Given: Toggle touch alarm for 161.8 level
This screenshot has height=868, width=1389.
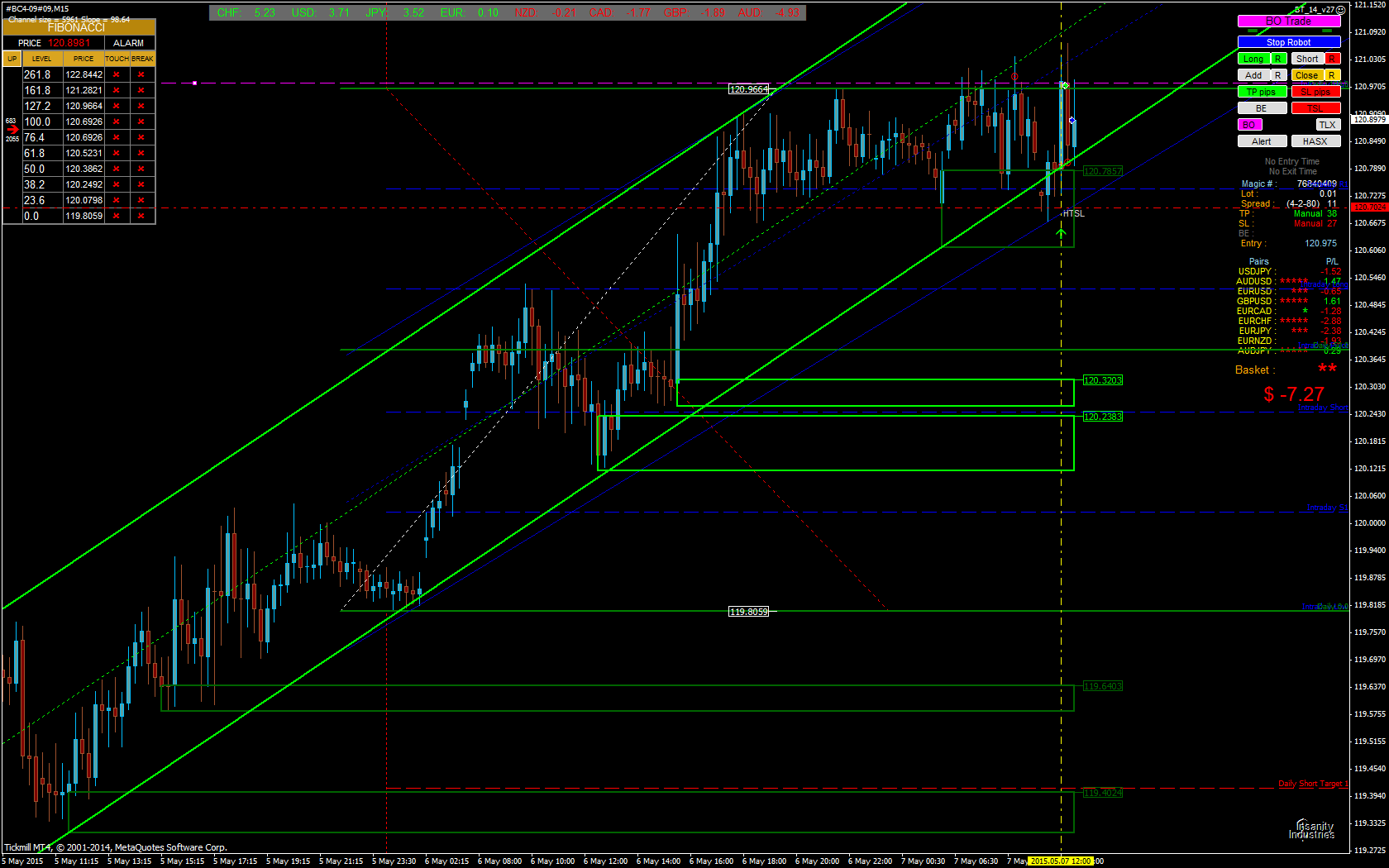Looking at the screenshot, I should (117, 90).
